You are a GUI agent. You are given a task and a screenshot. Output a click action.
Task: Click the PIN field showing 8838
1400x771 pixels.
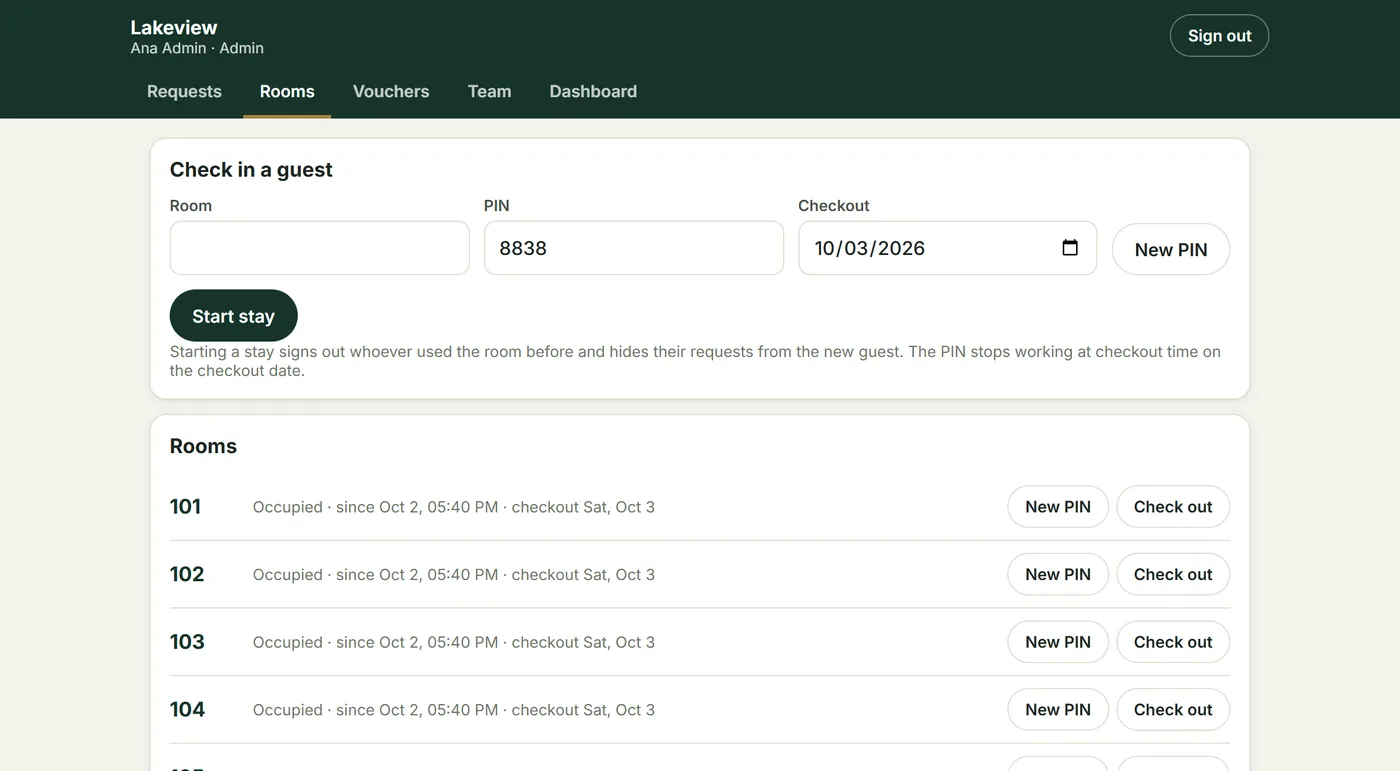[x=633, y=248]
